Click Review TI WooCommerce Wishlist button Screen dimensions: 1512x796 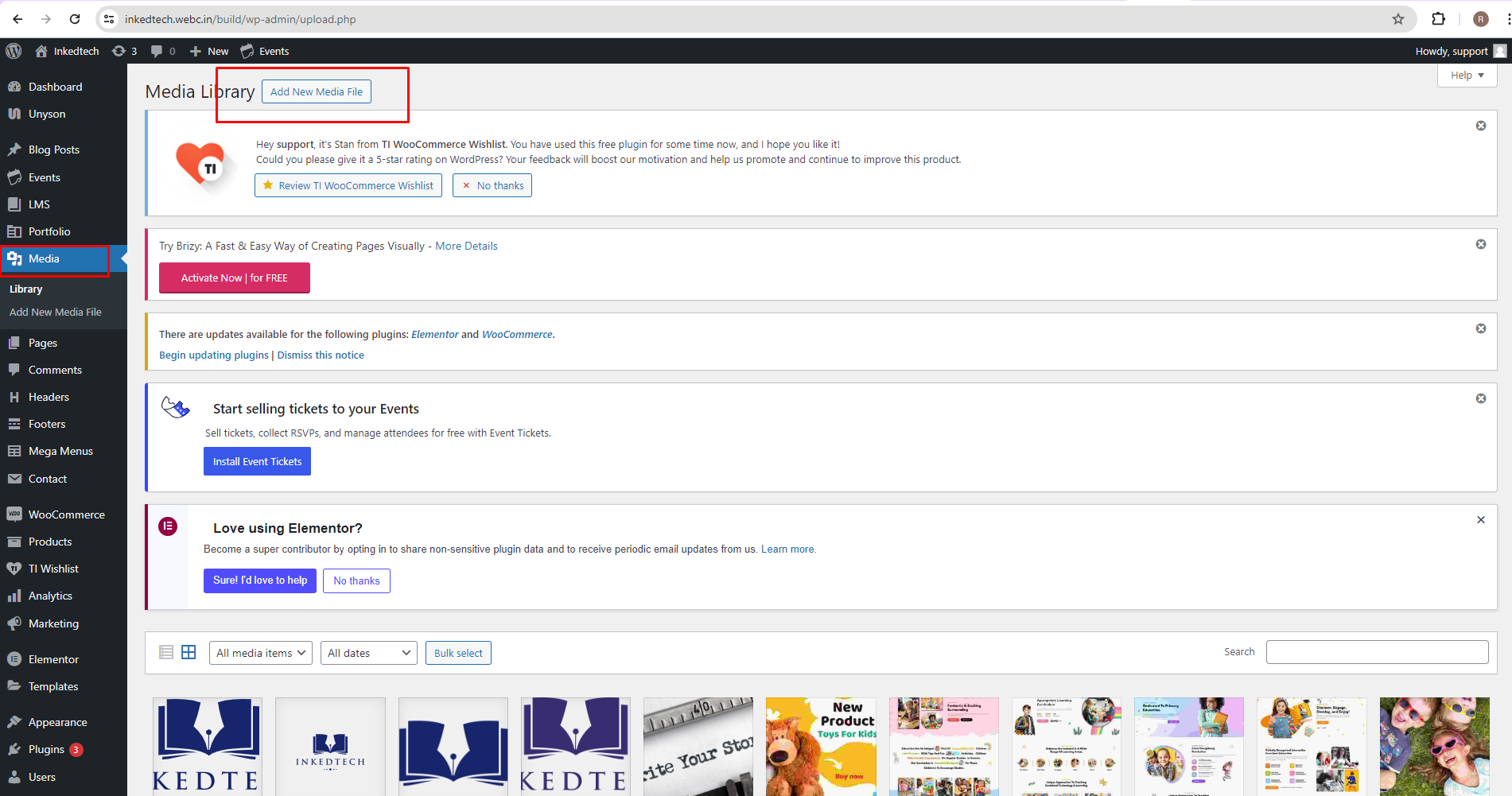[348, 185]
